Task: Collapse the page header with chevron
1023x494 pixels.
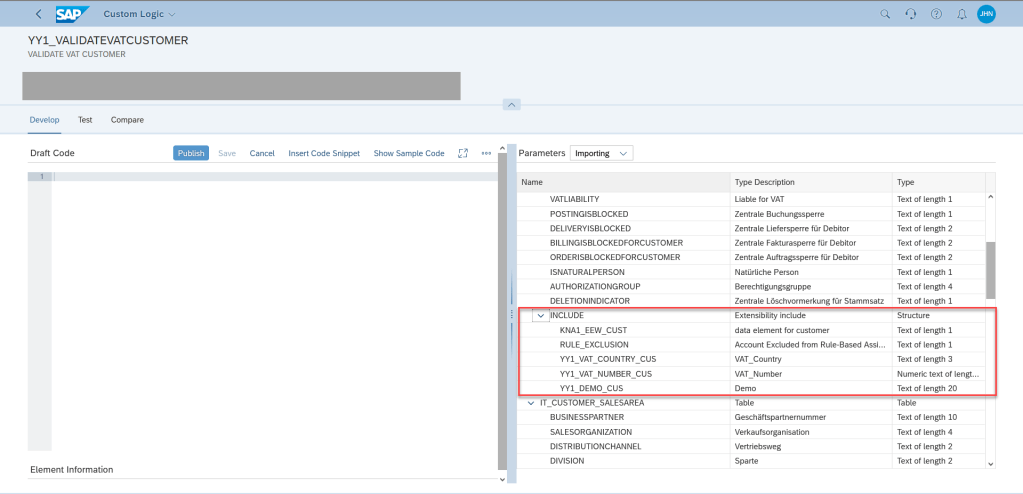Action: pyautogui.click(x=511, y=105)
